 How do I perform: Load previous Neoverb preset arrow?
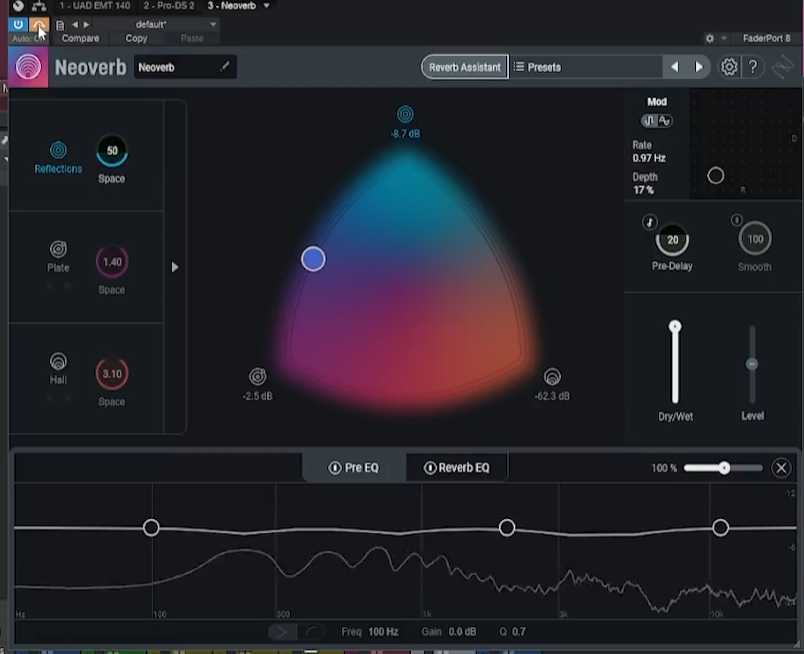point(675,67)
